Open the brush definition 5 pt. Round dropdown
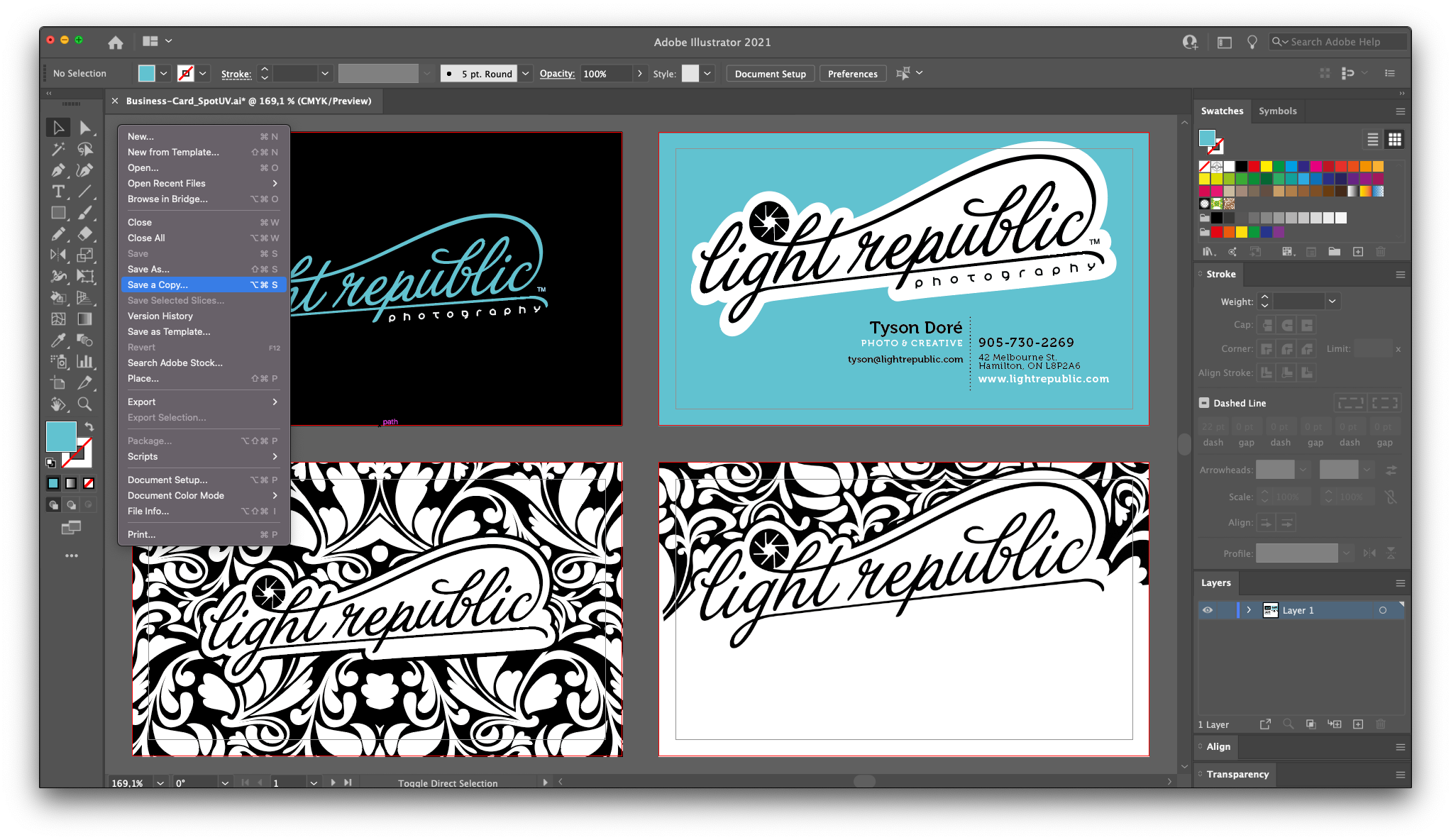The image size is (1451, 840). click(526, 74)
